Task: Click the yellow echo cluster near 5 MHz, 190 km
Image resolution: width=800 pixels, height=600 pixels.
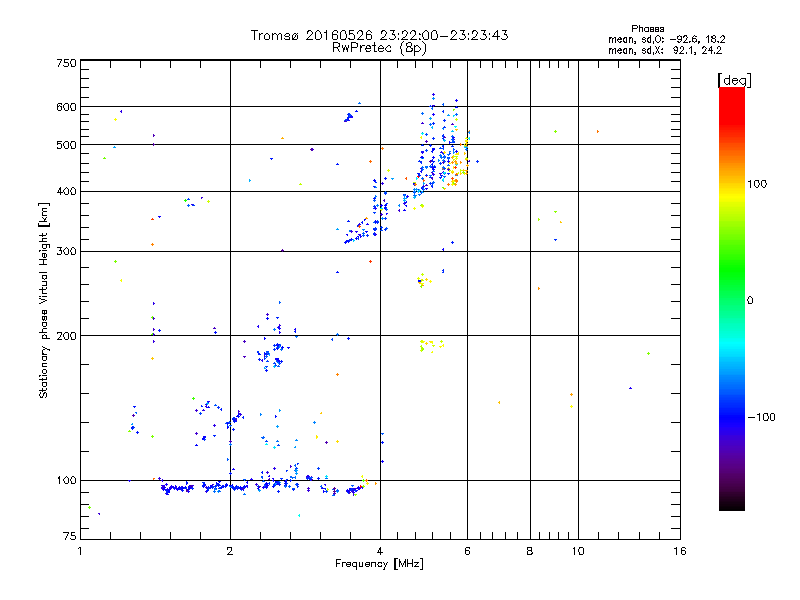Action: coord(432,345)
